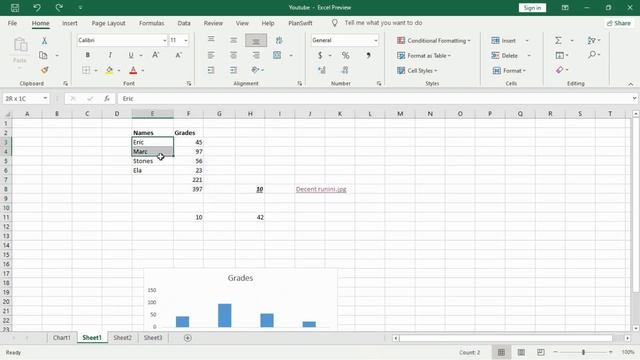Adjust the zoom slider handle
This screenshot has height=360, width=640.
[x=583, y=352]
